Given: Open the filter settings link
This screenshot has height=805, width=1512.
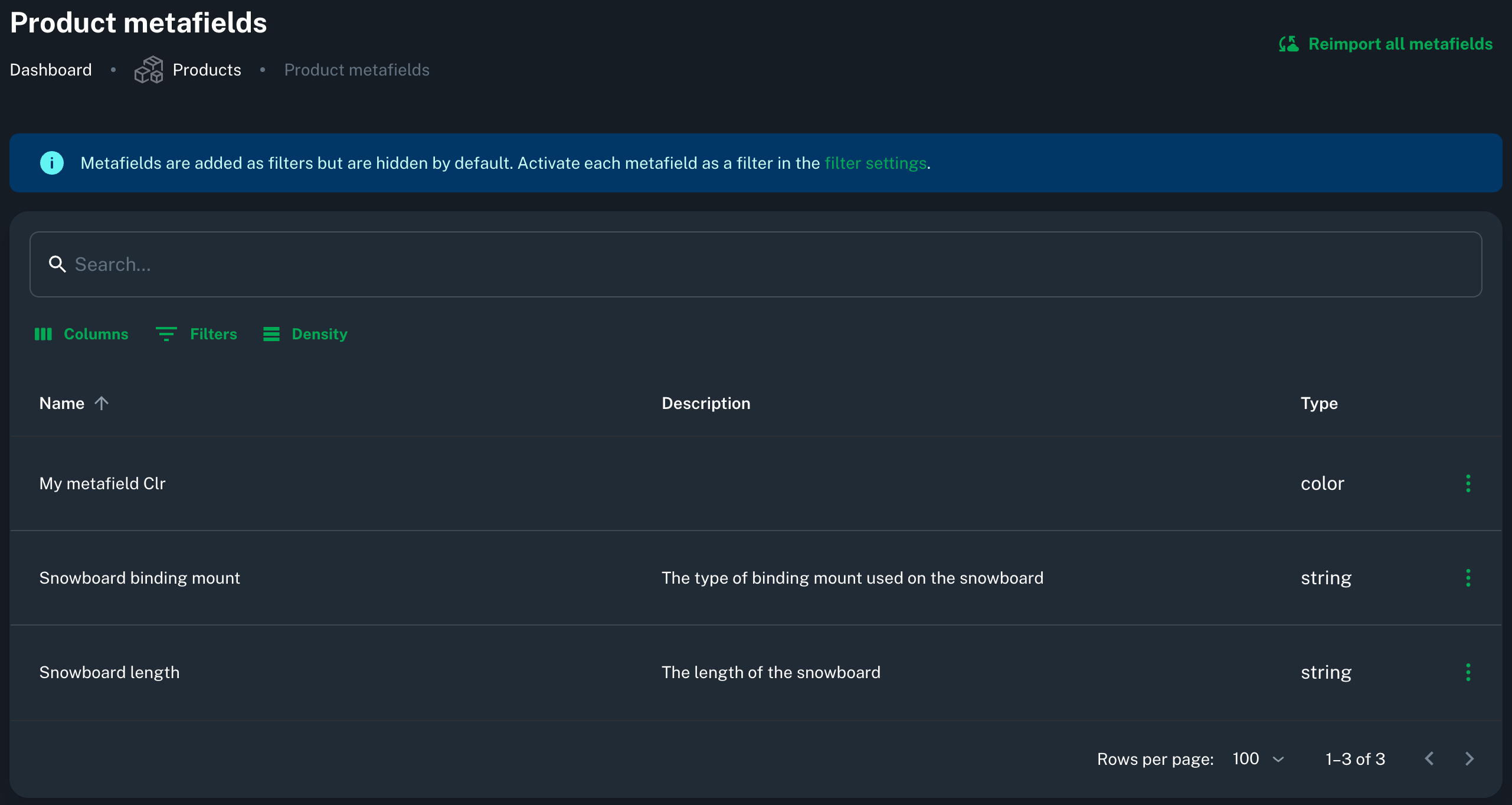Looking at the screenshot, I should (875, 163).
